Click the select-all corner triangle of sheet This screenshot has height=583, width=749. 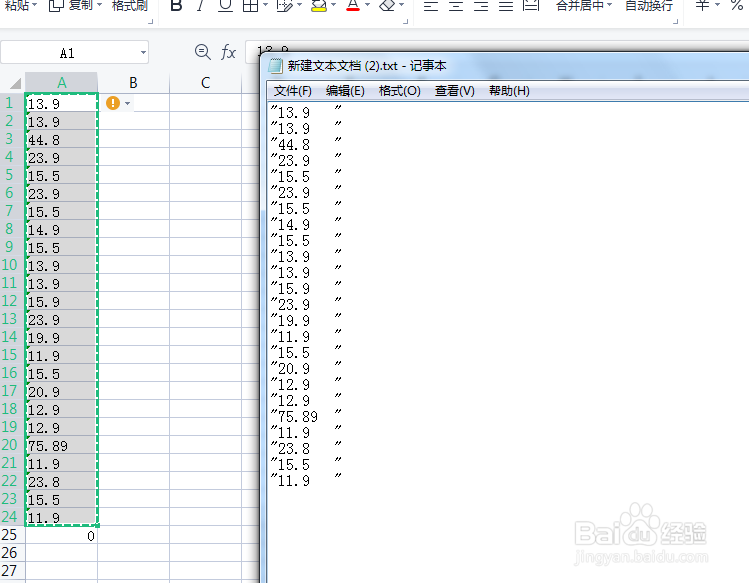click(x=15, y=83)
